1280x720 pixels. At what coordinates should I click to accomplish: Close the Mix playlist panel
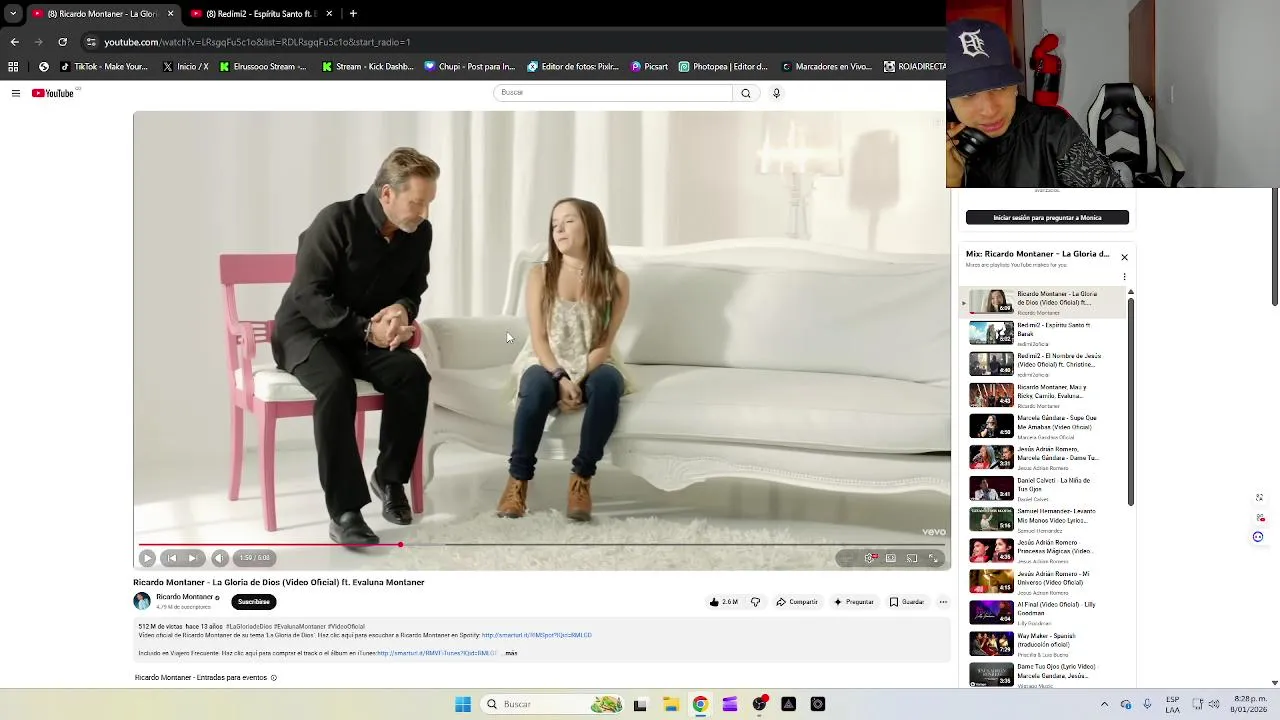pyautogui.click(x=1124, y=257)
